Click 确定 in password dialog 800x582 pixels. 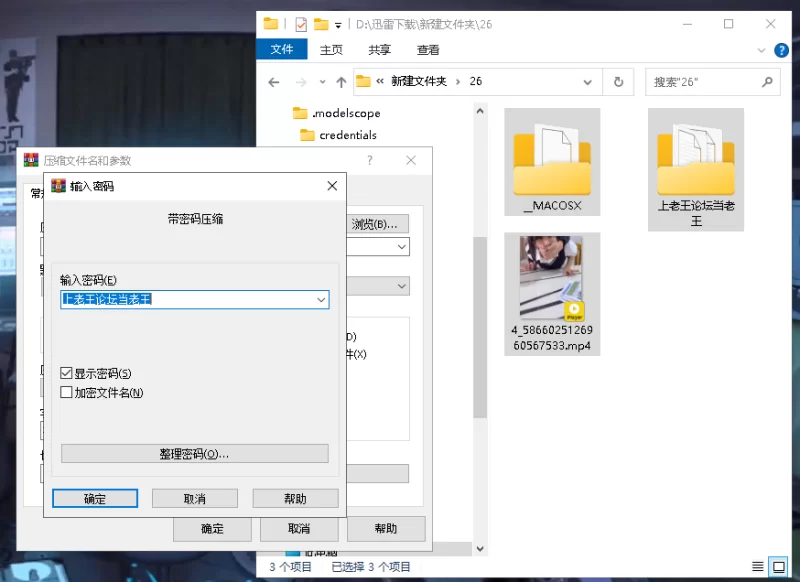click(x=95, y=498)
